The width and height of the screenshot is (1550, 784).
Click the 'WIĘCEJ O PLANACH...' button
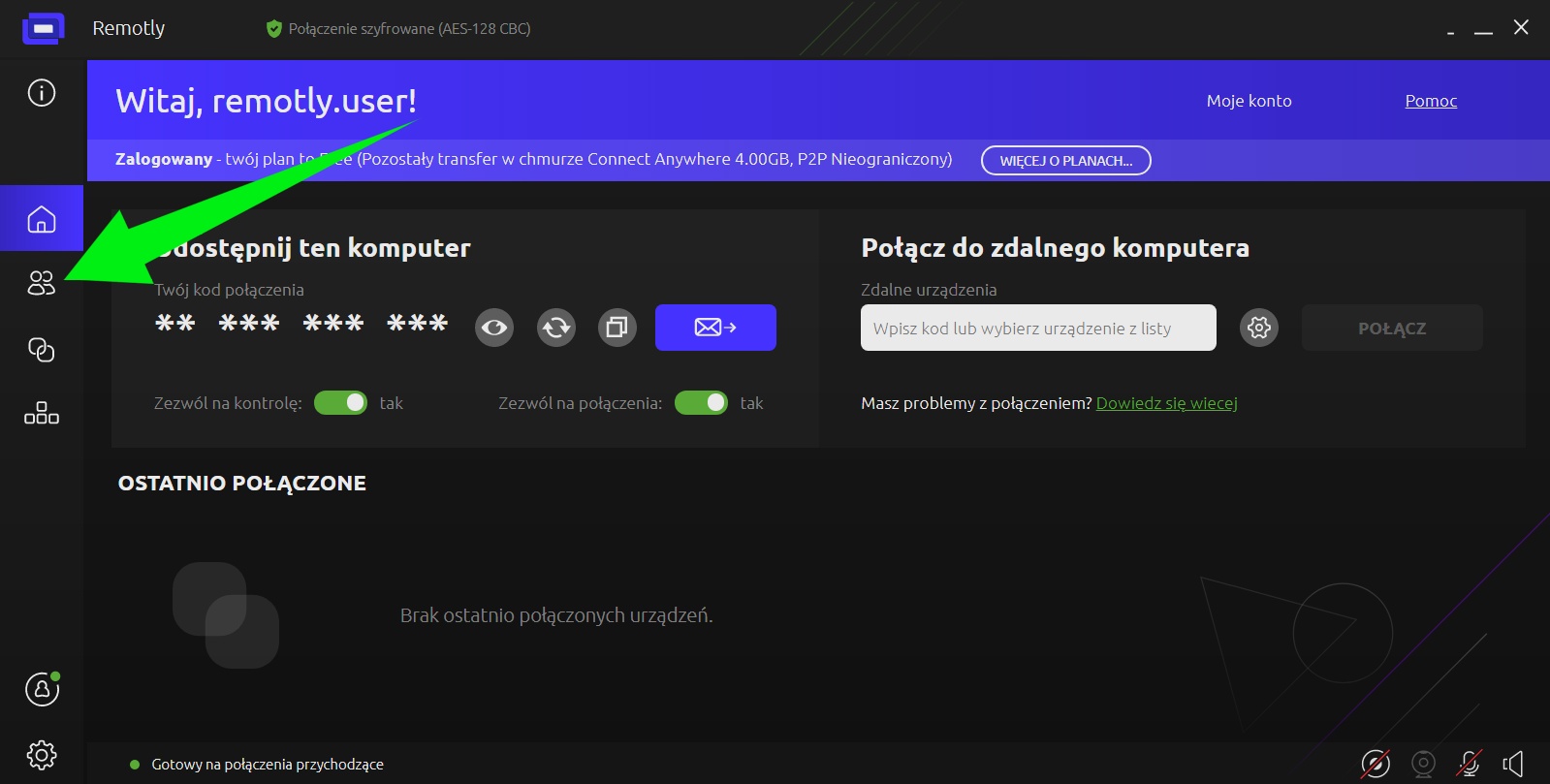pyautogui.click(x=1065, y=161)
